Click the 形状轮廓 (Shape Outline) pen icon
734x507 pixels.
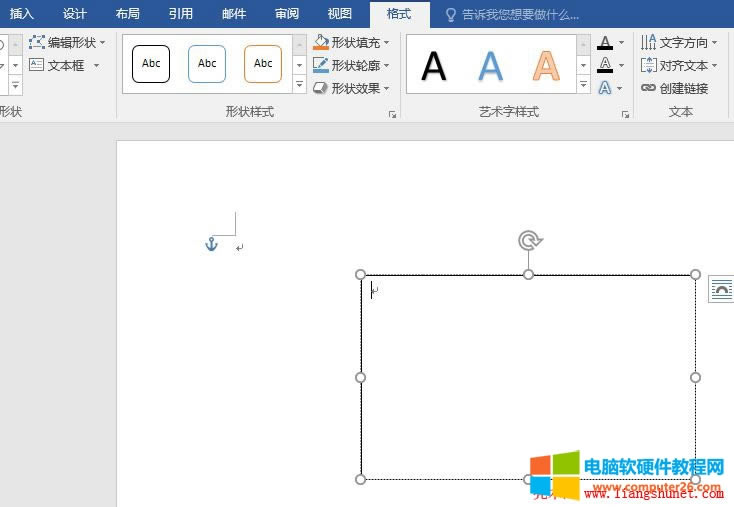(x=321, y=65)
